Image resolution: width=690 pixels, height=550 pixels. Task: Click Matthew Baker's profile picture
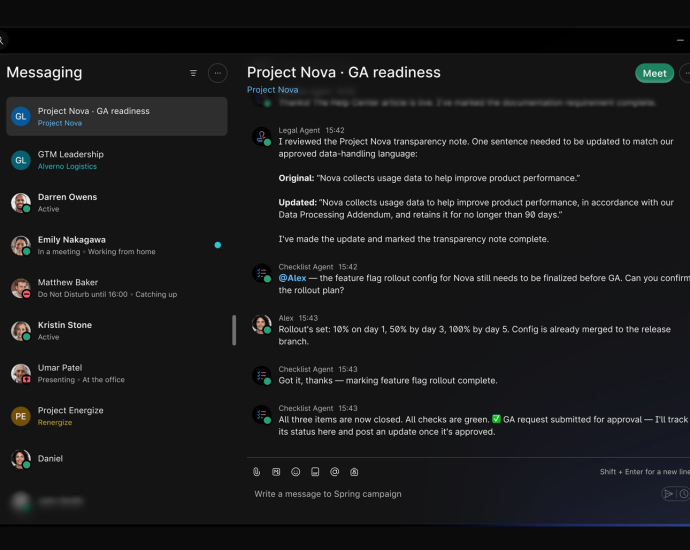tap(21, 288)
